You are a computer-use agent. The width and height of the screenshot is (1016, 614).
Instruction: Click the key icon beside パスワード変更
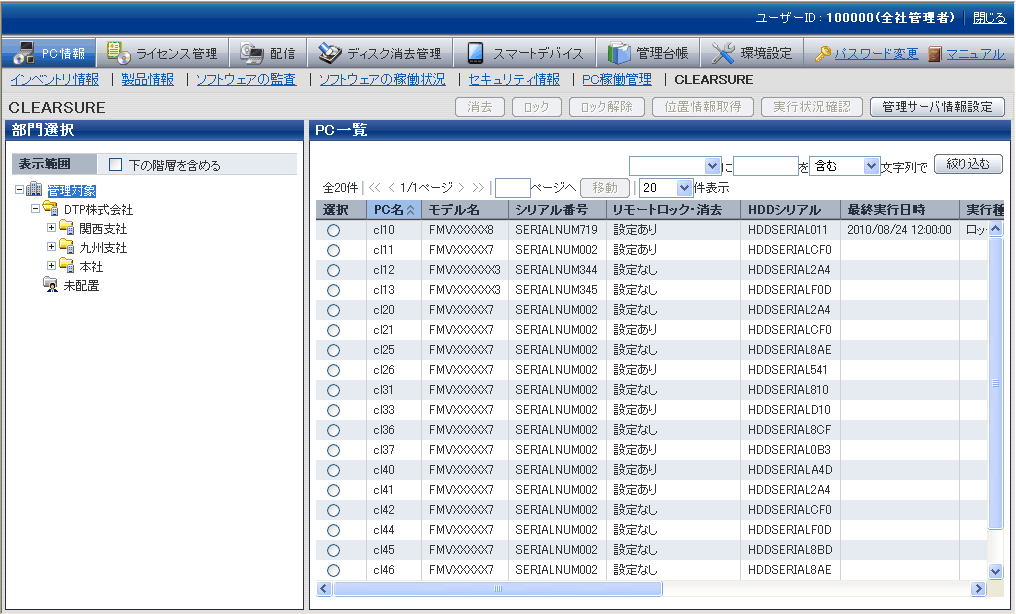(x=823, y=54)
